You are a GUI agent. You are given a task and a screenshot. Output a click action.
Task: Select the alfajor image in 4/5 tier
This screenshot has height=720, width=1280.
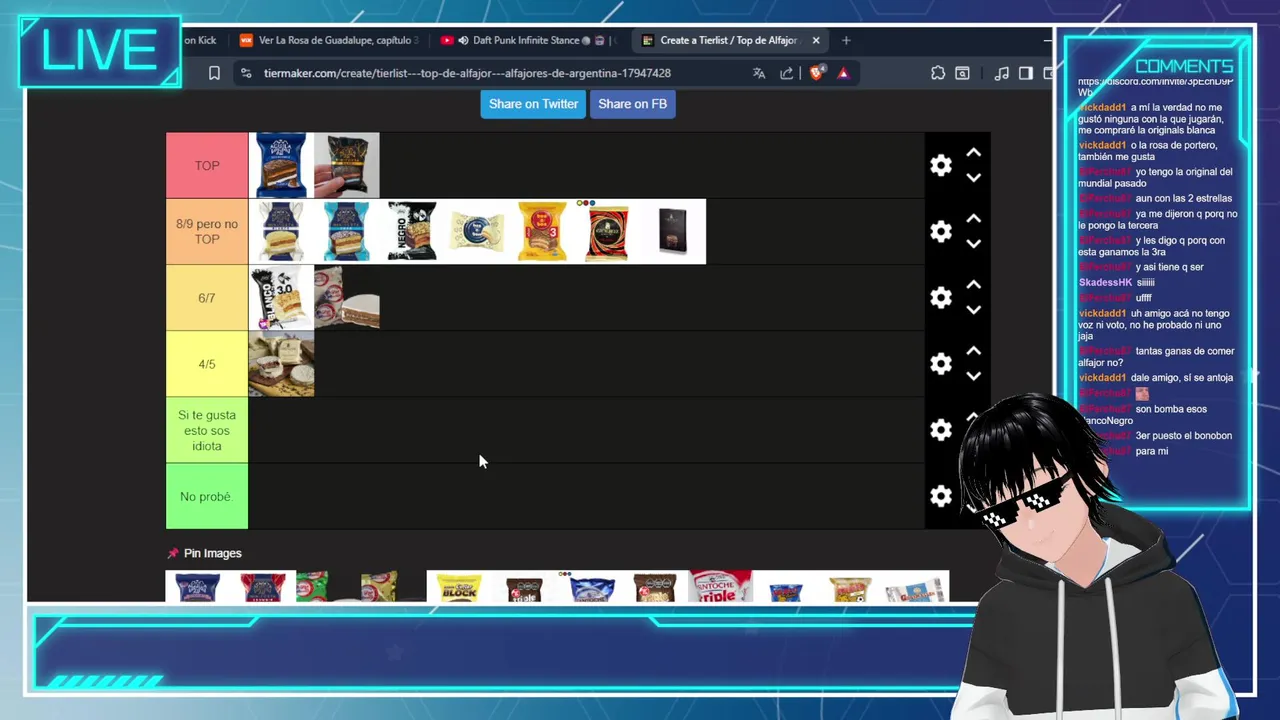point(281,364)
